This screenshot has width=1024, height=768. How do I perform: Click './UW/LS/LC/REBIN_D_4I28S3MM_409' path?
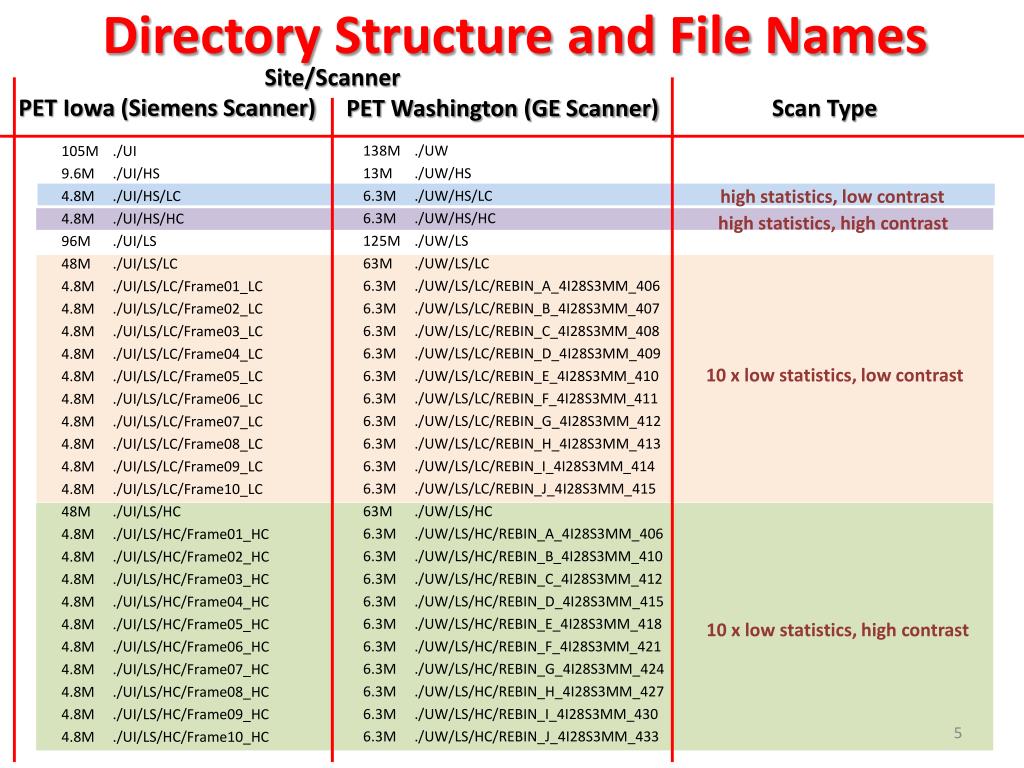click(x=537, y=353)
